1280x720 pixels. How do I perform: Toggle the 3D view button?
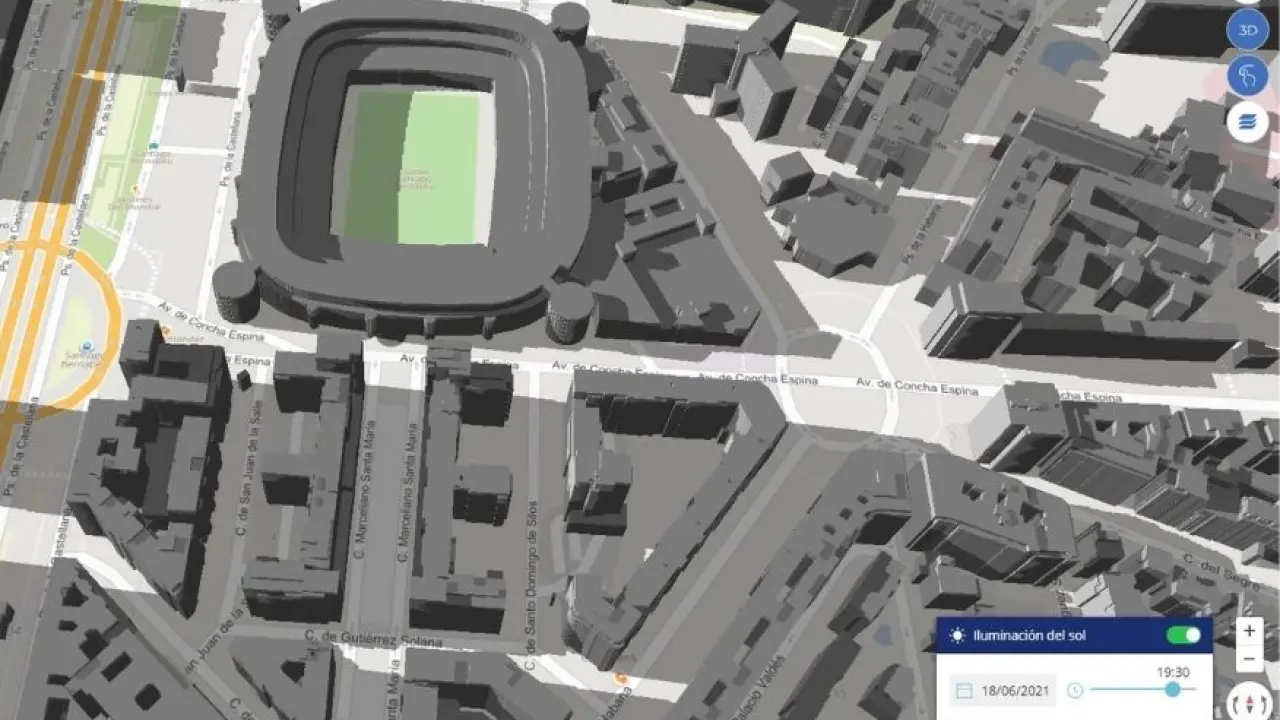tap(1247, 31)
